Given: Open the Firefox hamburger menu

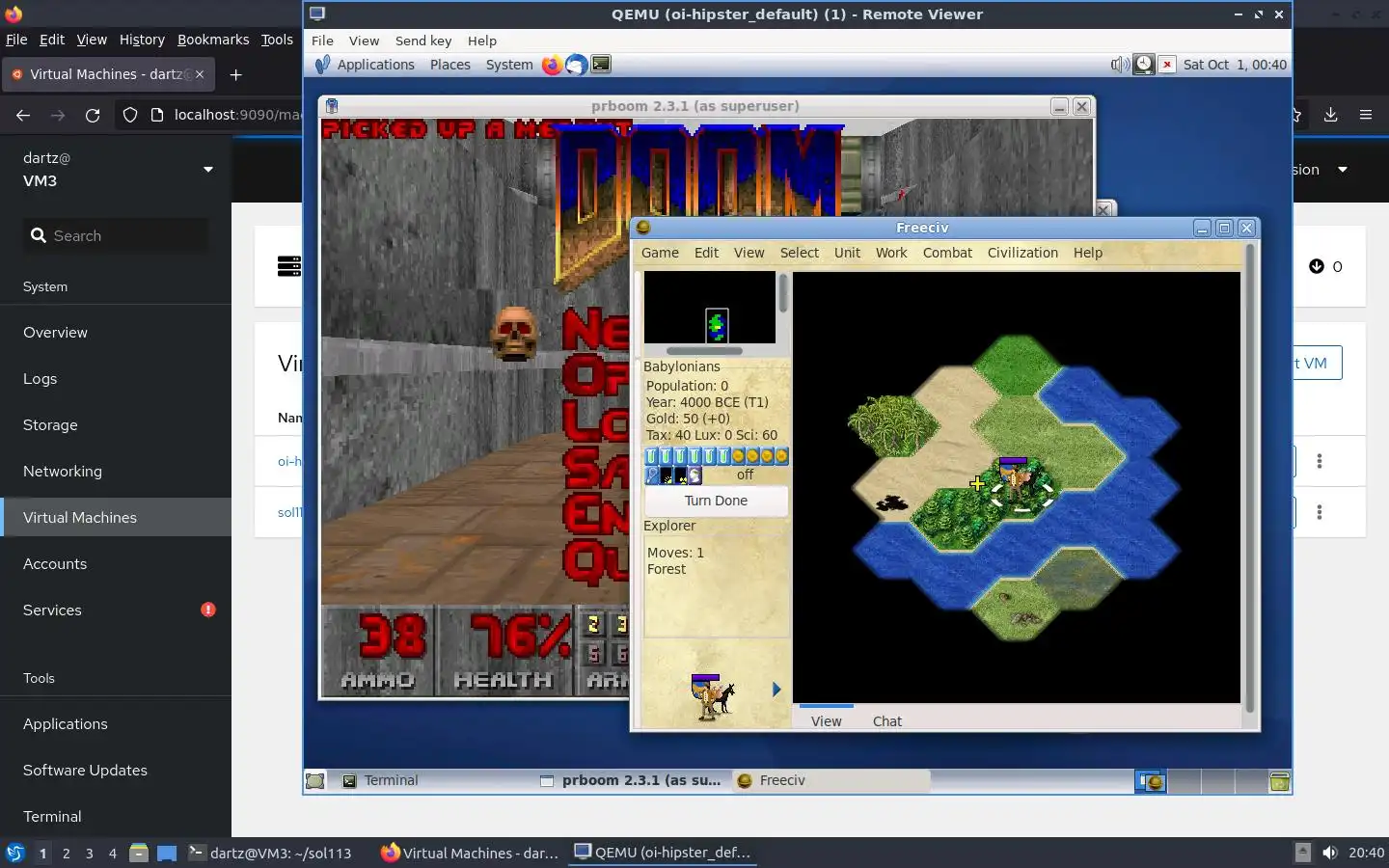Looking at the screenshot, I should [x=1366, y=115].
